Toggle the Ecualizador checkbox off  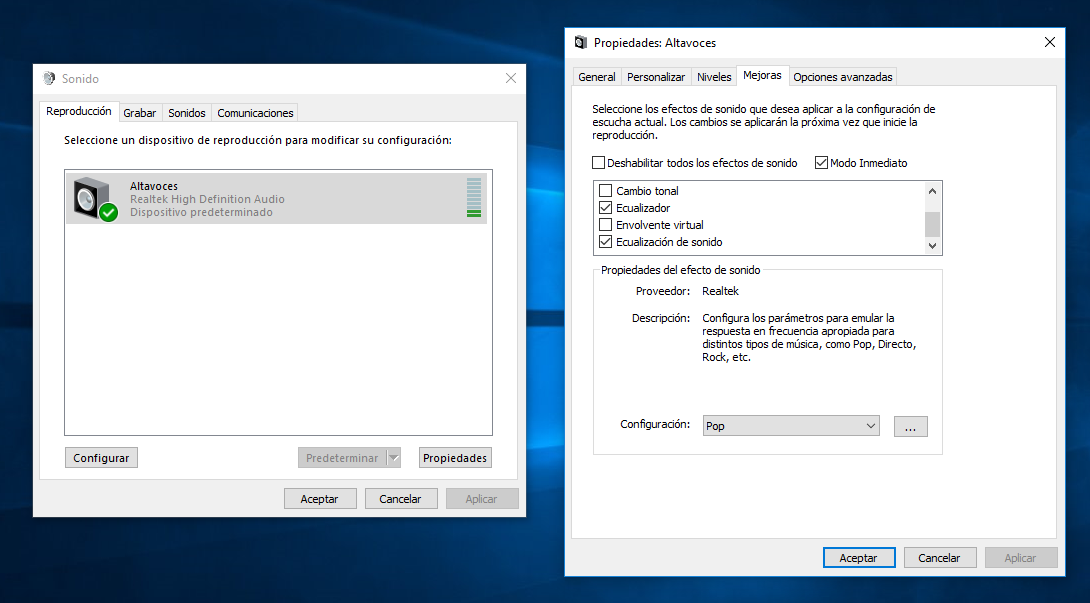click(x=605, y=208)
